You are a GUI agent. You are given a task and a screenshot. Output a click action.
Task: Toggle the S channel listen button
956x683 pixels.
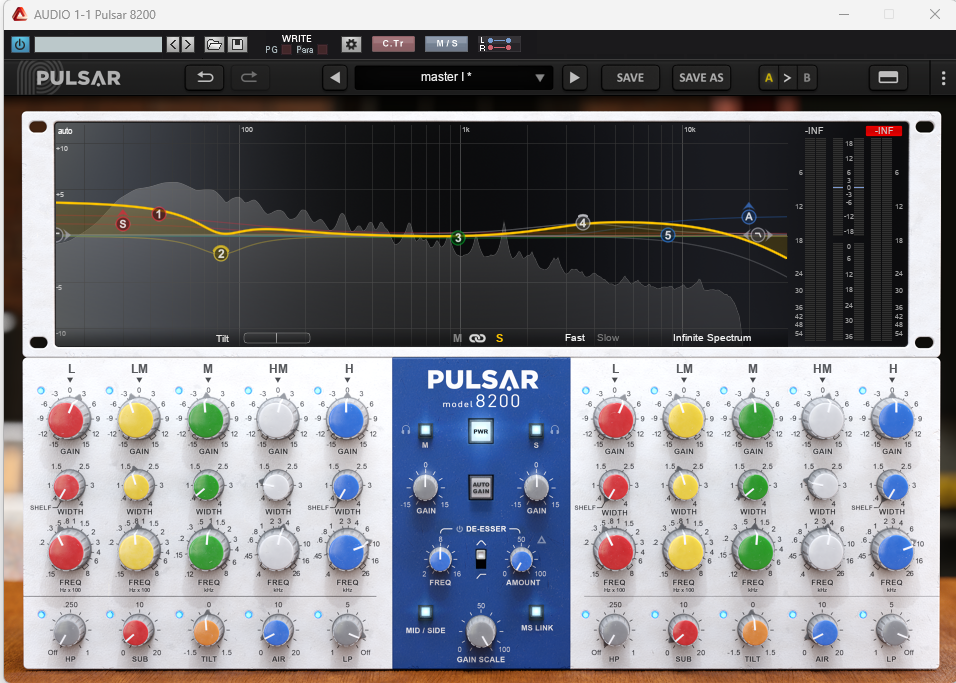coord(536,431)
